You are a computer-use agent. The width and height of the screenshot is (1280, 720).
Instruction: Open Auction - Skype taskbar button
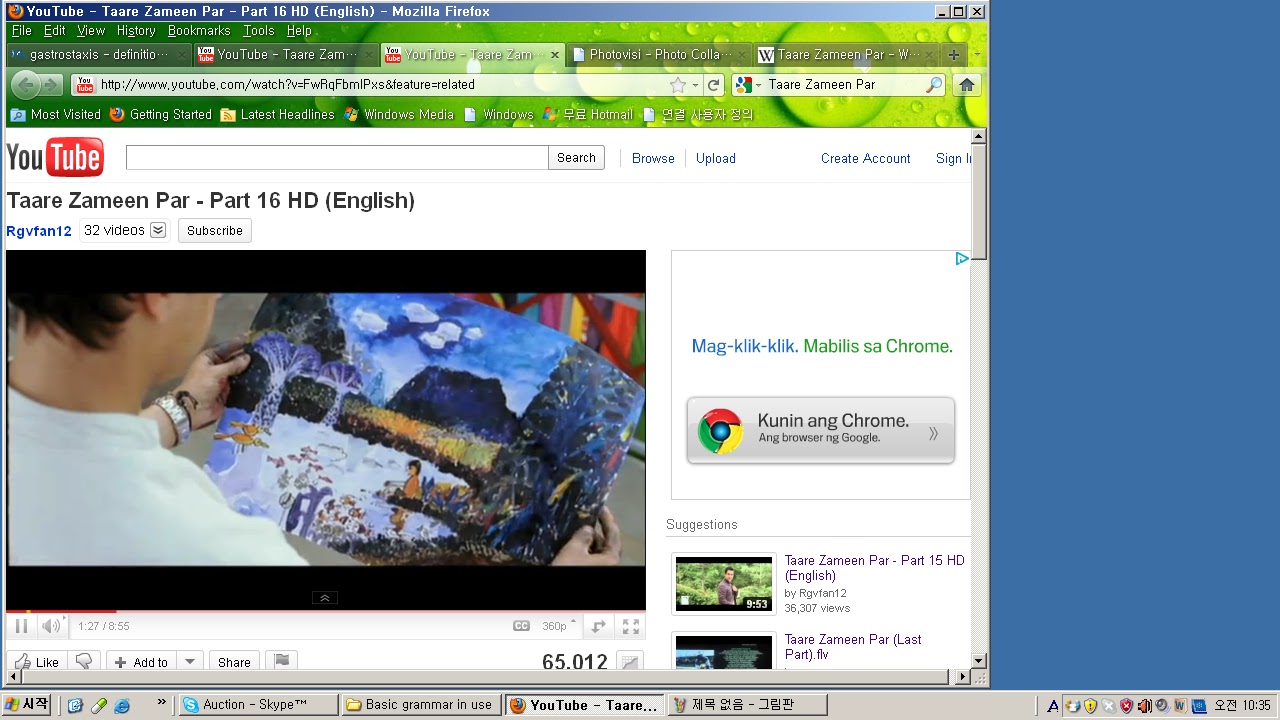259,705
